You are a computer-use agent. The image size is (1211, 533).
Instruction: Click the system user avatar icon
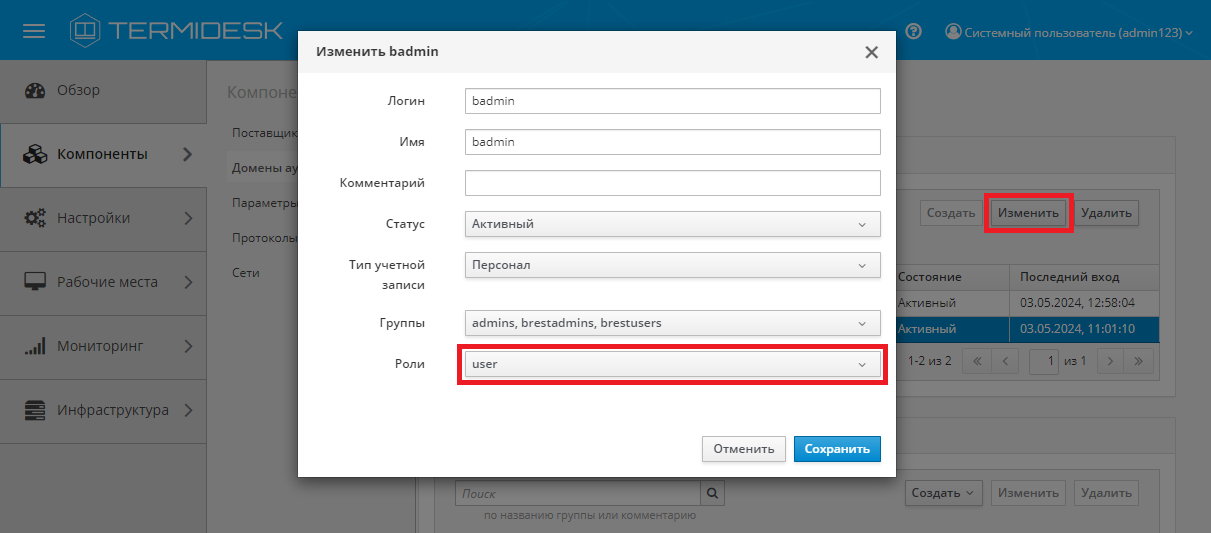953,32
